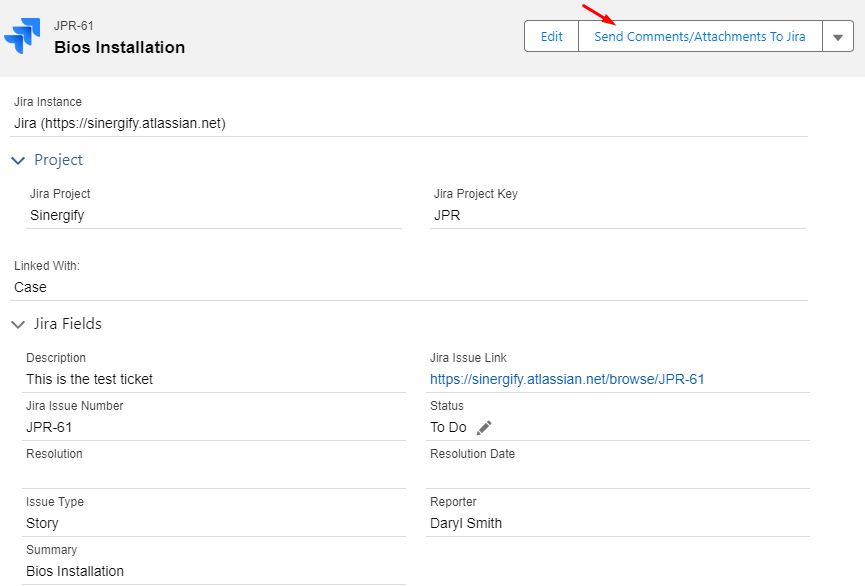The height and width of the screenshot is (586, 865).
Task: Click the Jira Instance field label
Action: click(48, 102)
